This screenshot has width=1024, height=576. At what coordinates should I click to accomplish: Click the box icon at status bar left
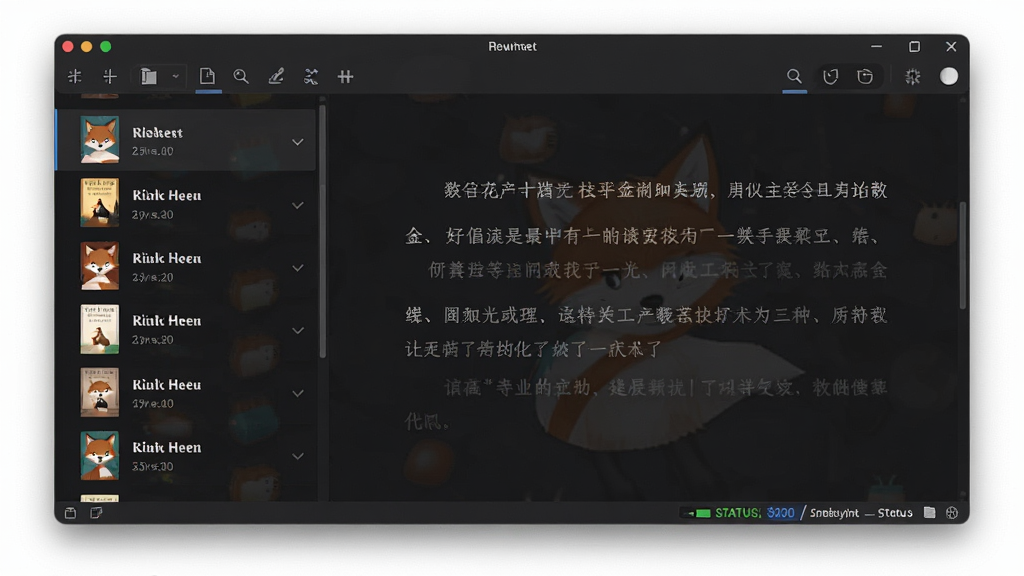71,513
